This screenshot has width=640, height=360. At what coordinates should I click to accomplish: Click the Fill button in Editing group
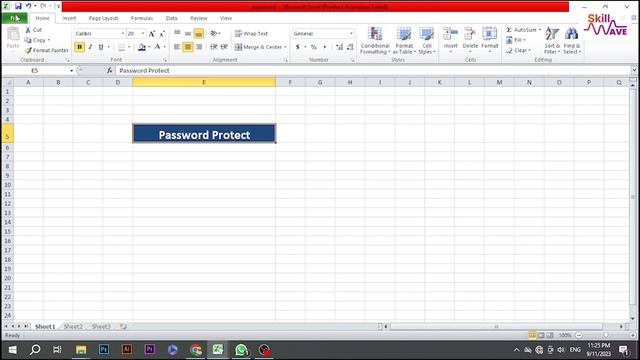516,40
